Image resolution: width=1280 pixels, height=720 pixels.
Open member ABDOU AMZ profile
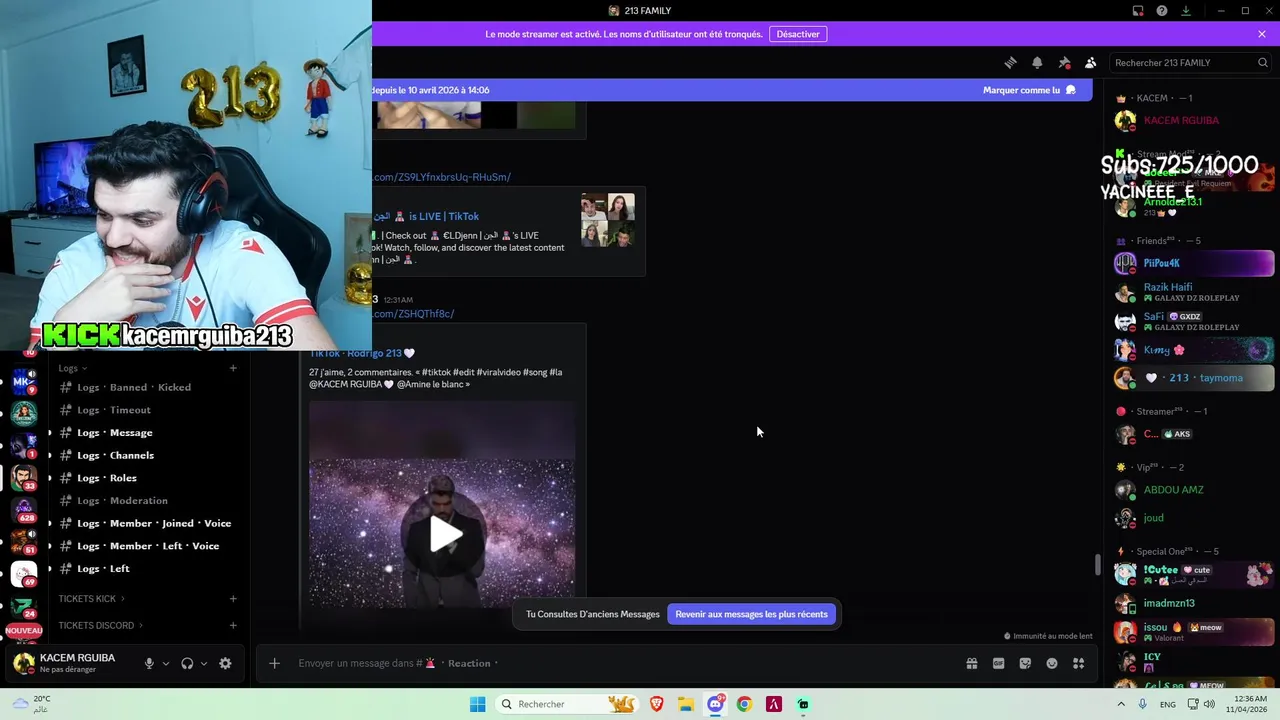coord(1194,490)
